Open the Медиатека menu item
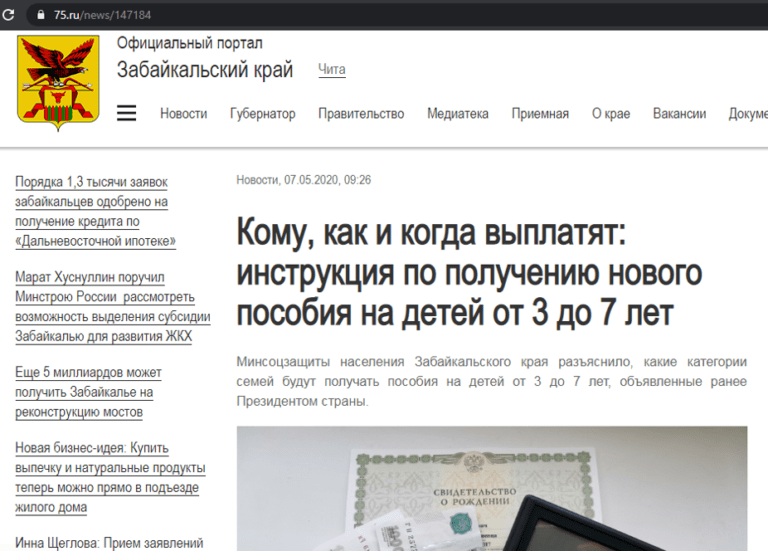 click(458, 114)
